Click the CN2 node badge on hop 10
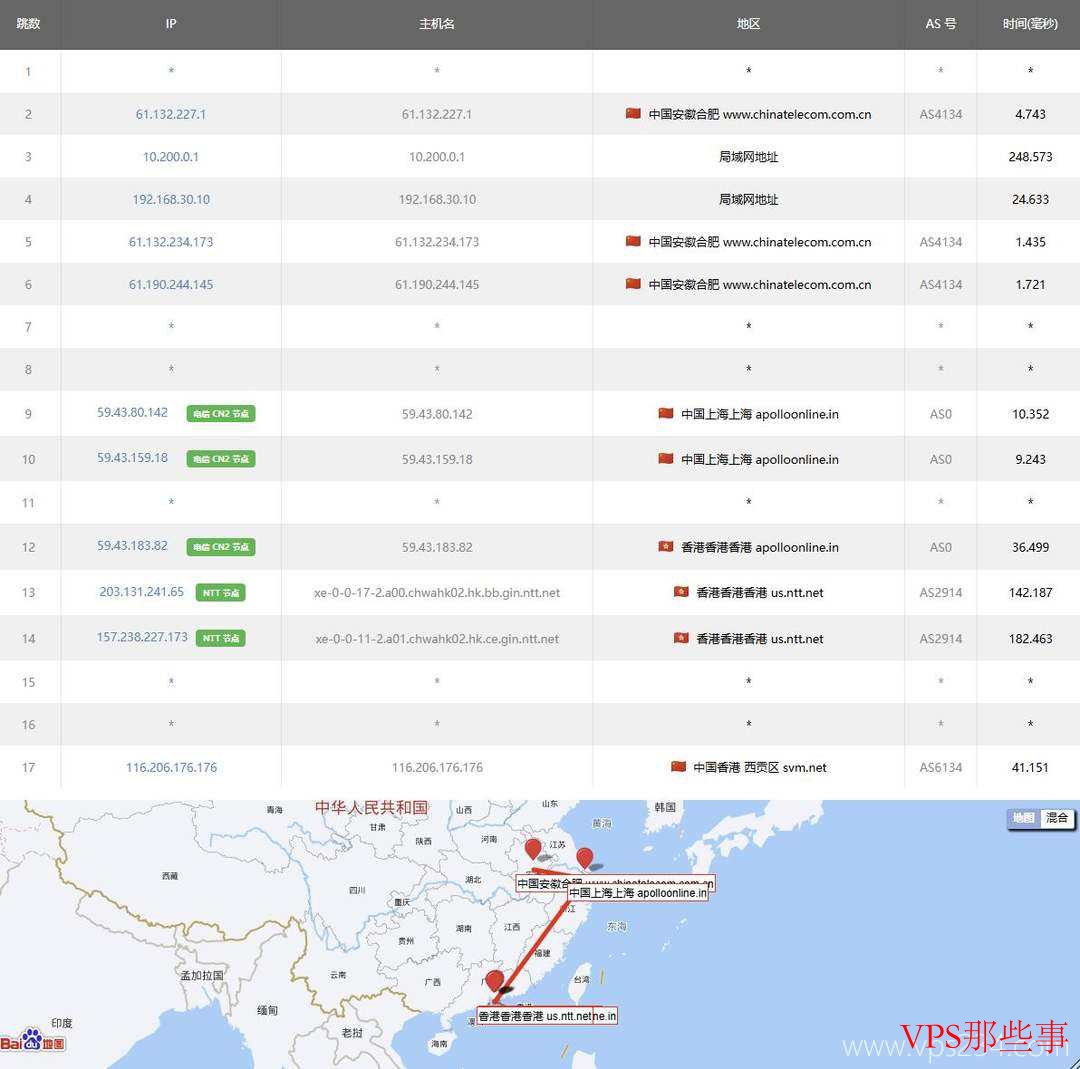The width and height of the screenshot is (1080, 1069). (221, 459)
